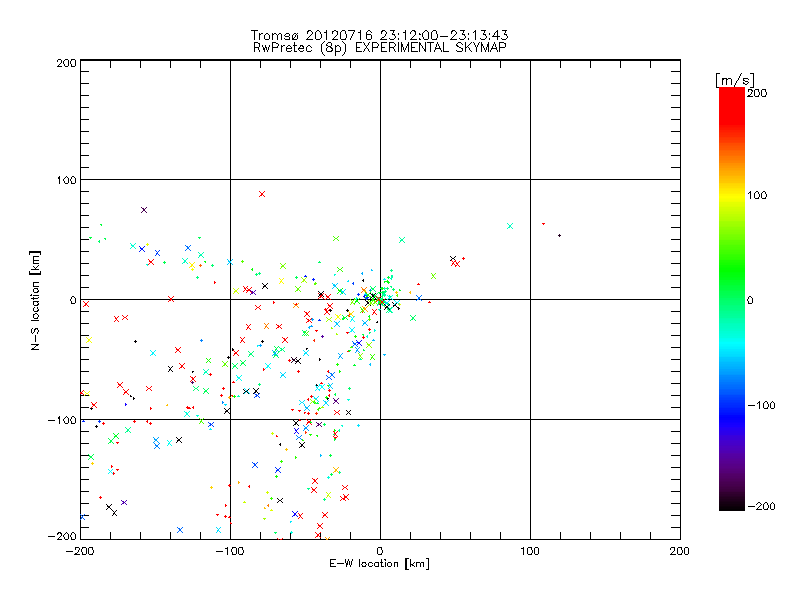Select the isolated cyan X marker right of center
The image size is (800, 600).
[x=510, y=226]
